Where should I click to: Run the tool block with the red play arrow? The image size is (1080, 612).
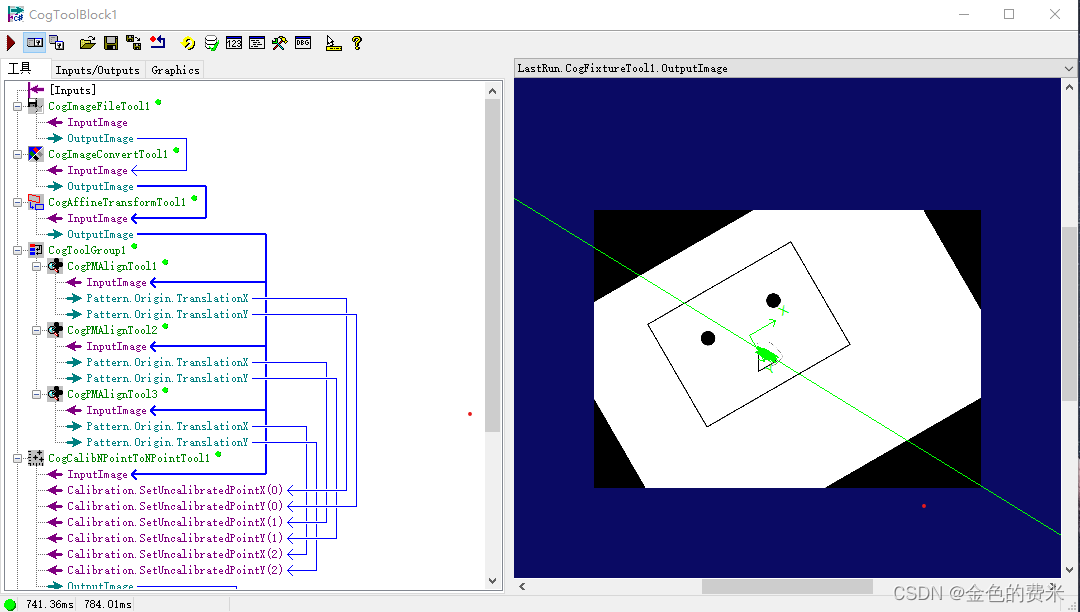(11, 43)
